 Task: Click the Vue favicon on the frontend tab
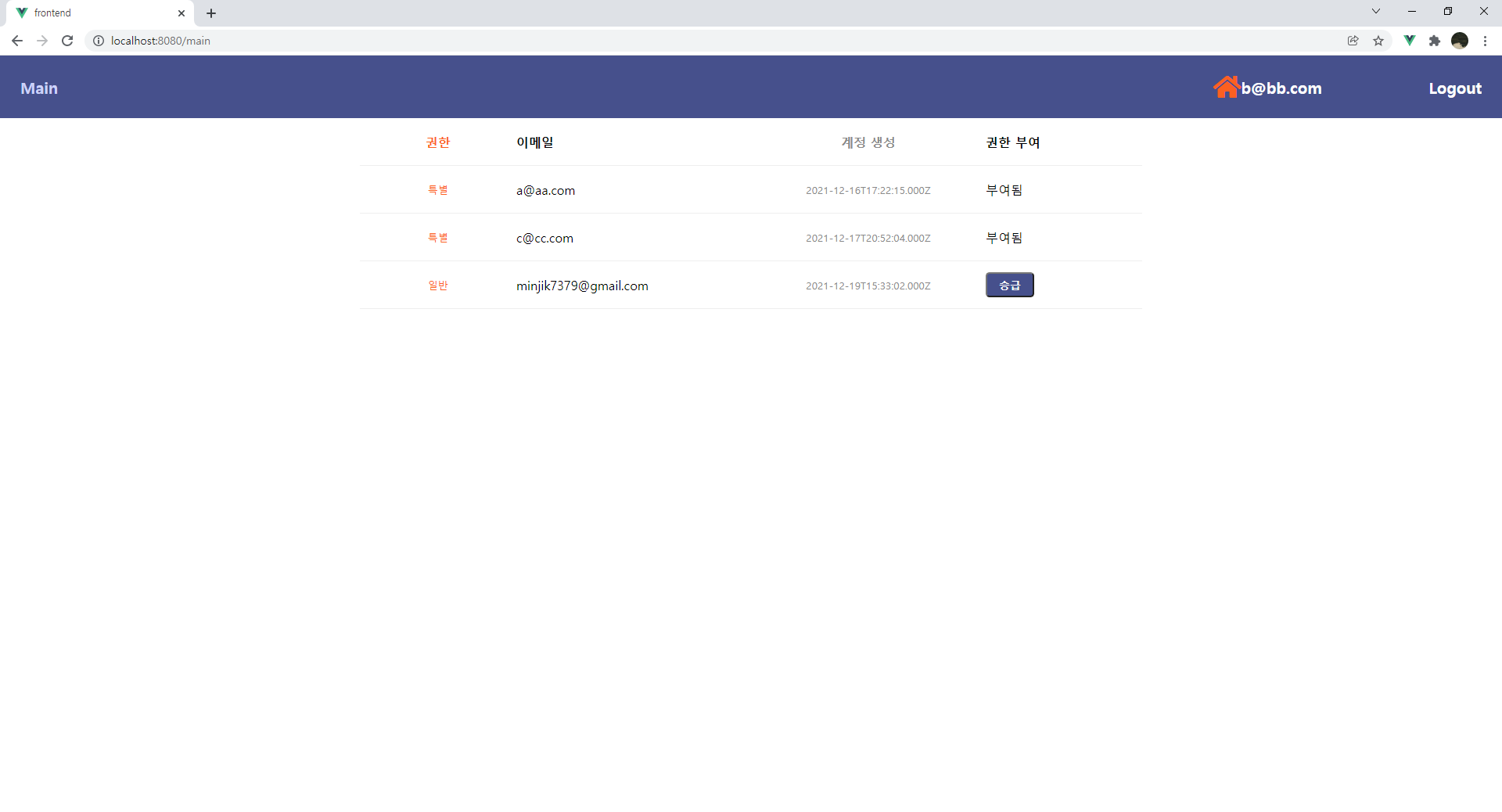tap(21, 13)
